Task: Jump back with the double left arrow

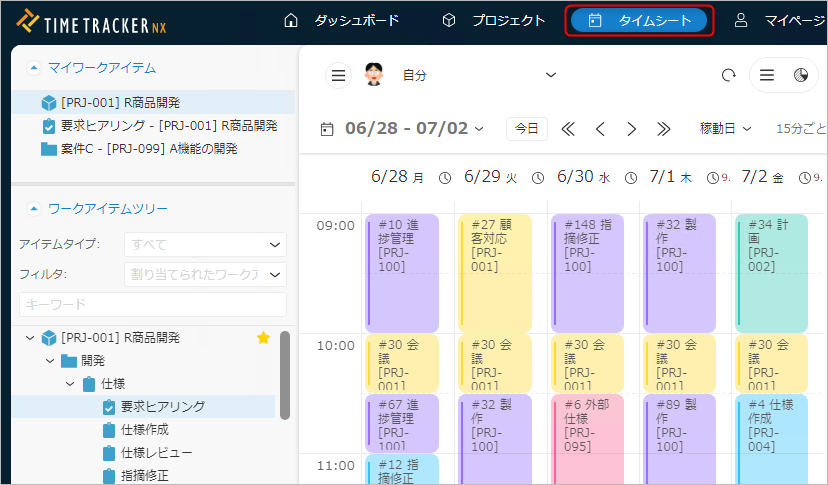Action: click(568, 128)
